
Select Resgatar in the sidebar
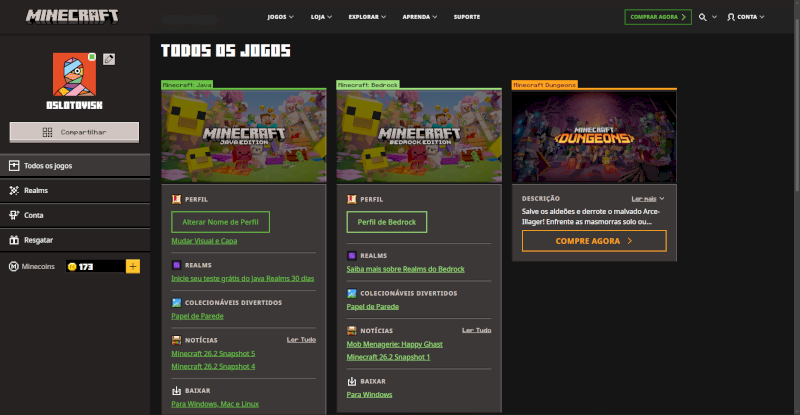pos(75,240)
